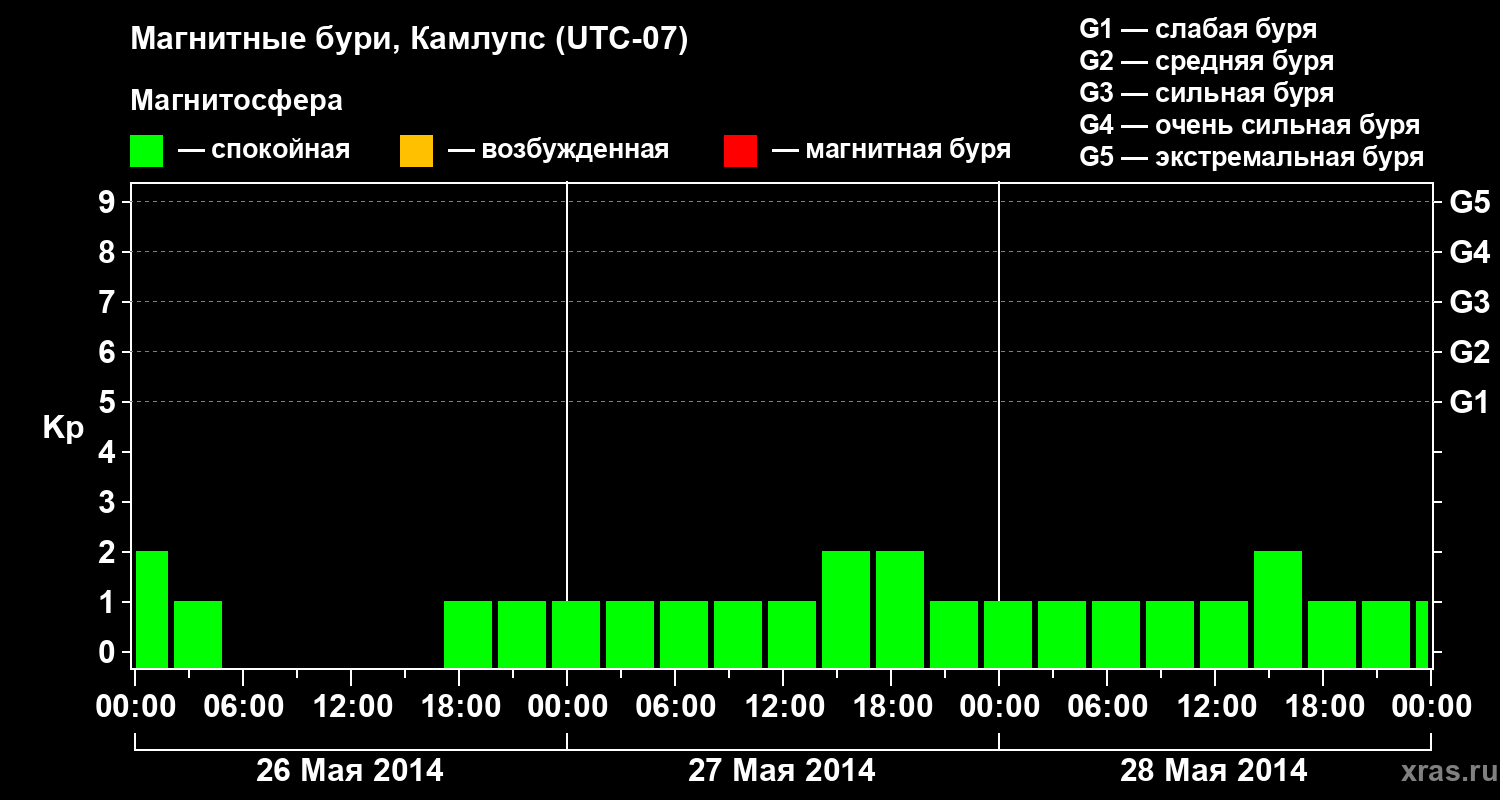The width and height of the screenshot is (1500, 800).
Task: Click the final '00:00' label ending 28 Мая
Action: (1430, 707)
